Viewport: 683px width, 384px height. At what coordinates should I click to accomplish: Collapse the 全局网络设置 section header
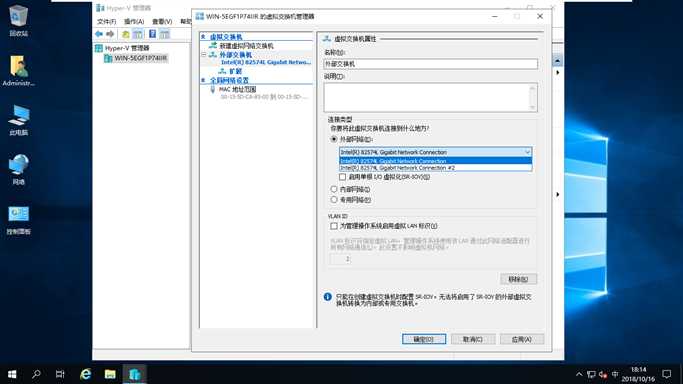coord(203,81)
